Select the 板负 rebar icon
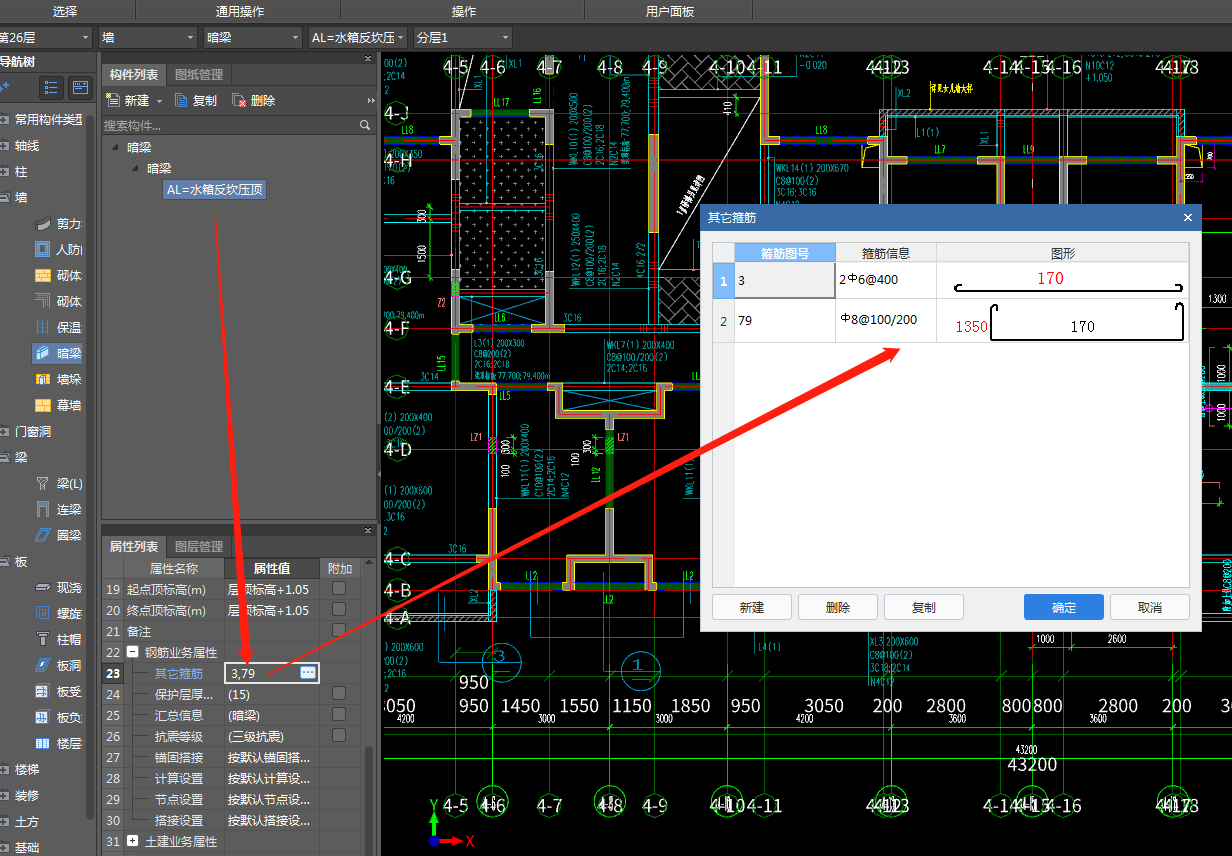The image size is (1232, 856). point(43,717)
